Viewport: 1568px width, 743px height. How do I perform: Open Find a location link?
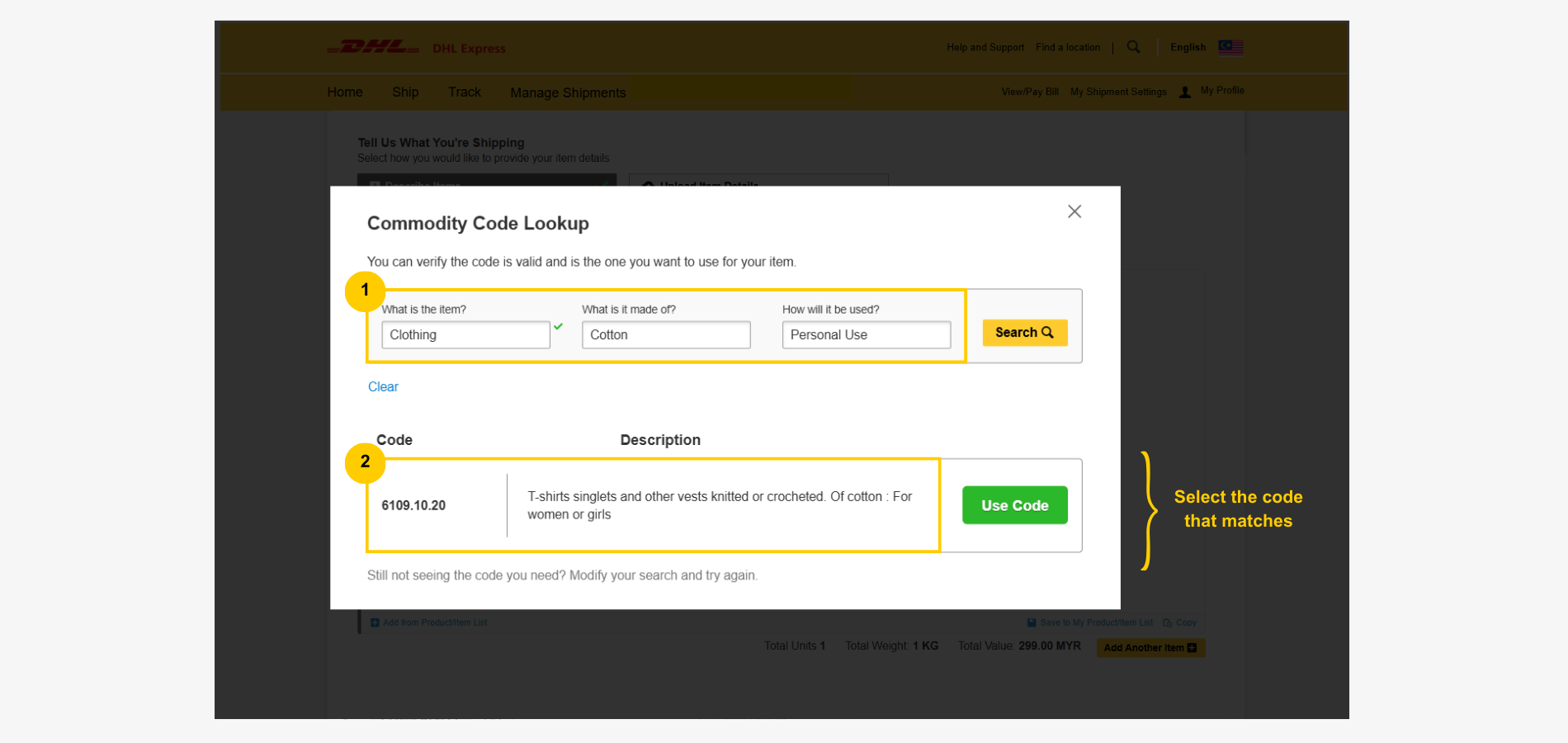point(1068,47)
